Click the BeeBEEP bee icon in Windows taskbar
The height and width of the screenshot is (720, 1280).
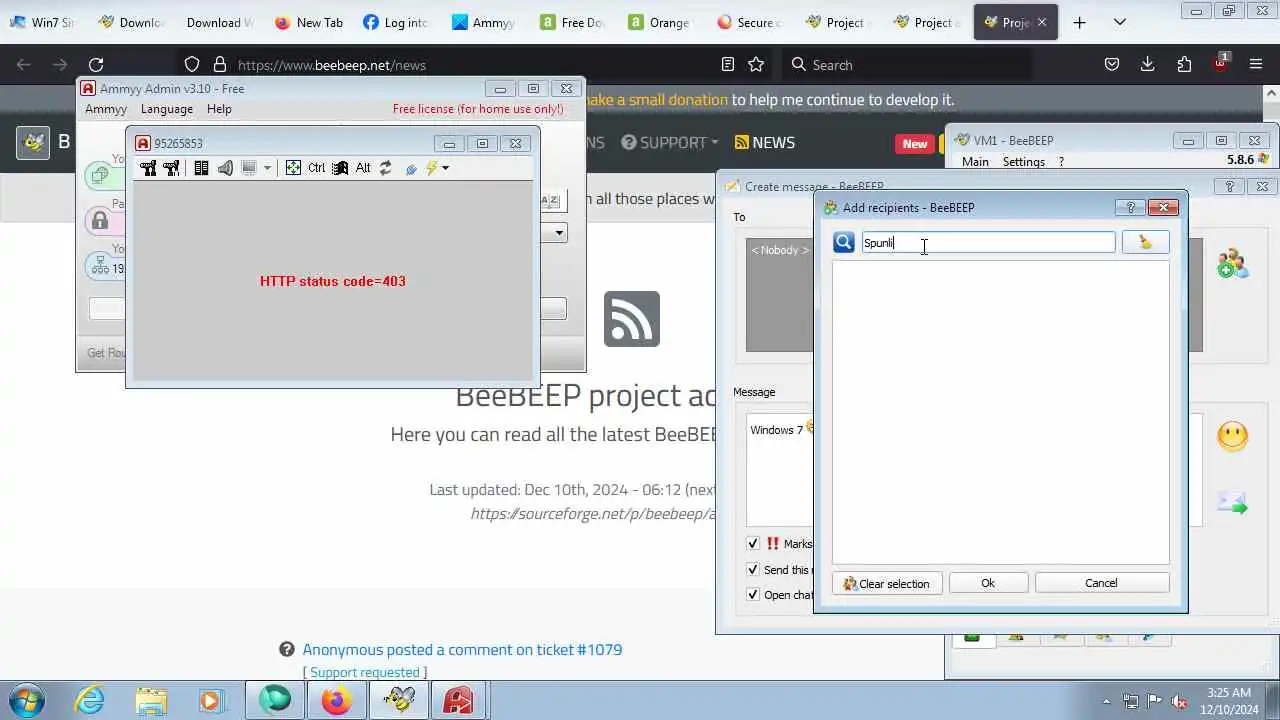(x=399, y=700)
